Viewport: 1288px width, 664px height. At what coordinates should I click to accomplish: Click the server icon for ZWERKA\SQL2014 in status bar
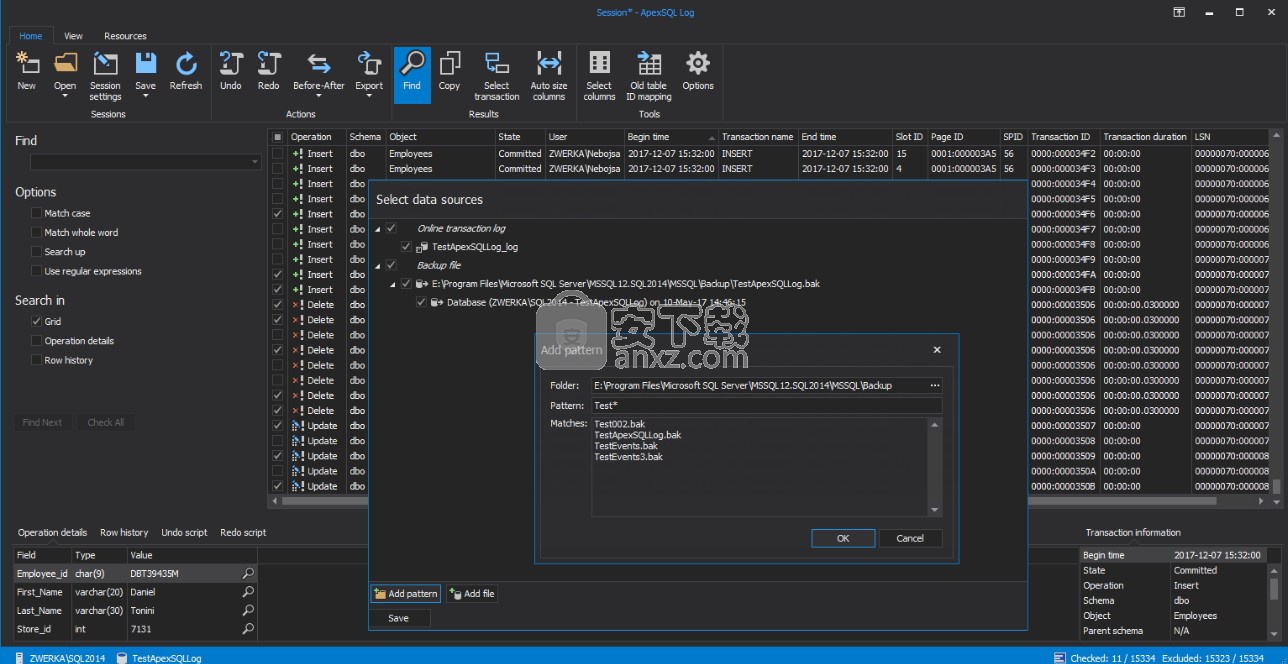pyautogui.click(x=19, y=658)
